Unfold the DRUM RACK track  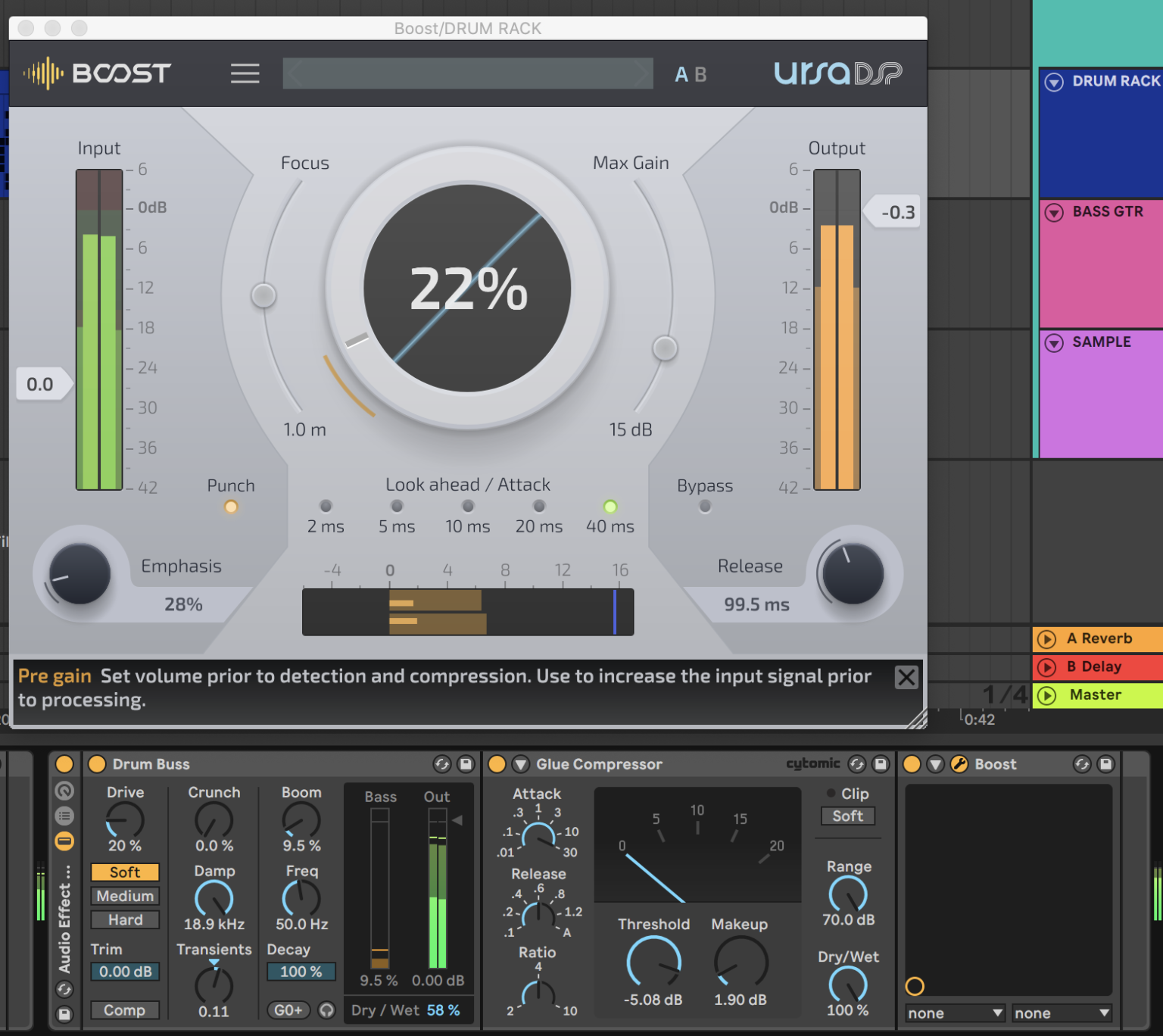click(1054, 82)
